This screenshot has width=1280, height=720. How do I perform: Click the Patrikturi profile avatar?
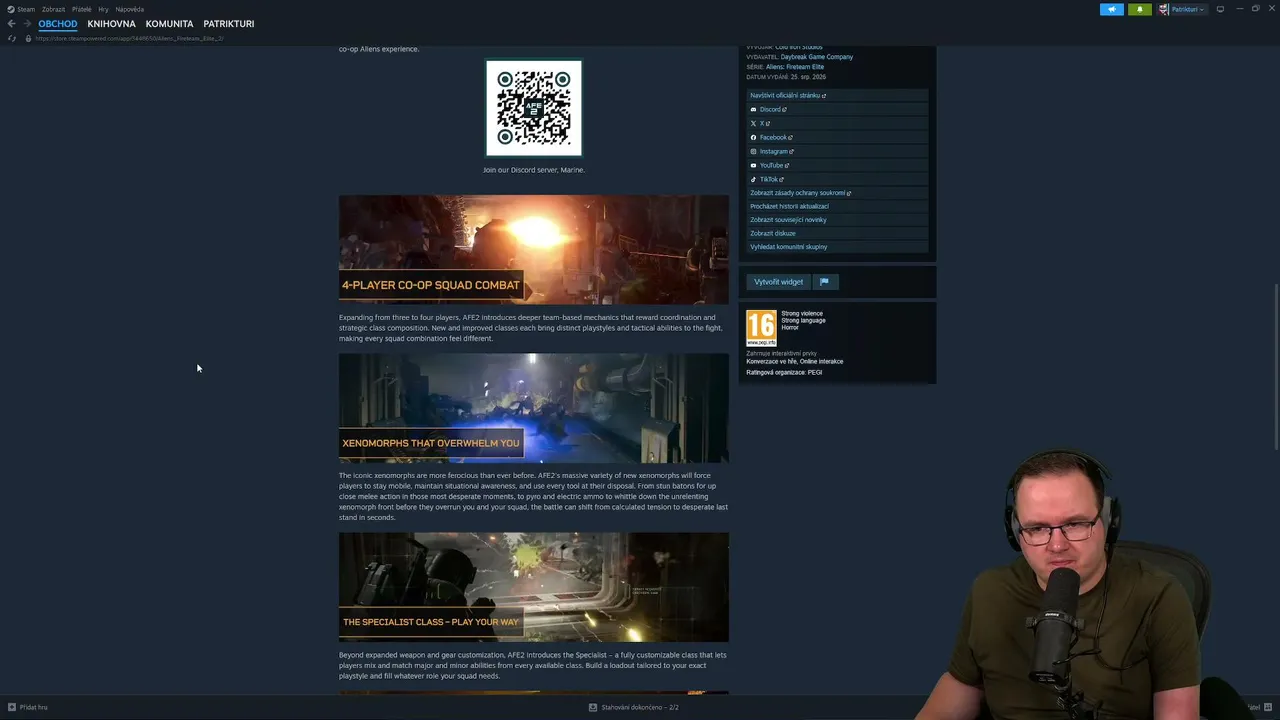click(x=1164, y=9)
